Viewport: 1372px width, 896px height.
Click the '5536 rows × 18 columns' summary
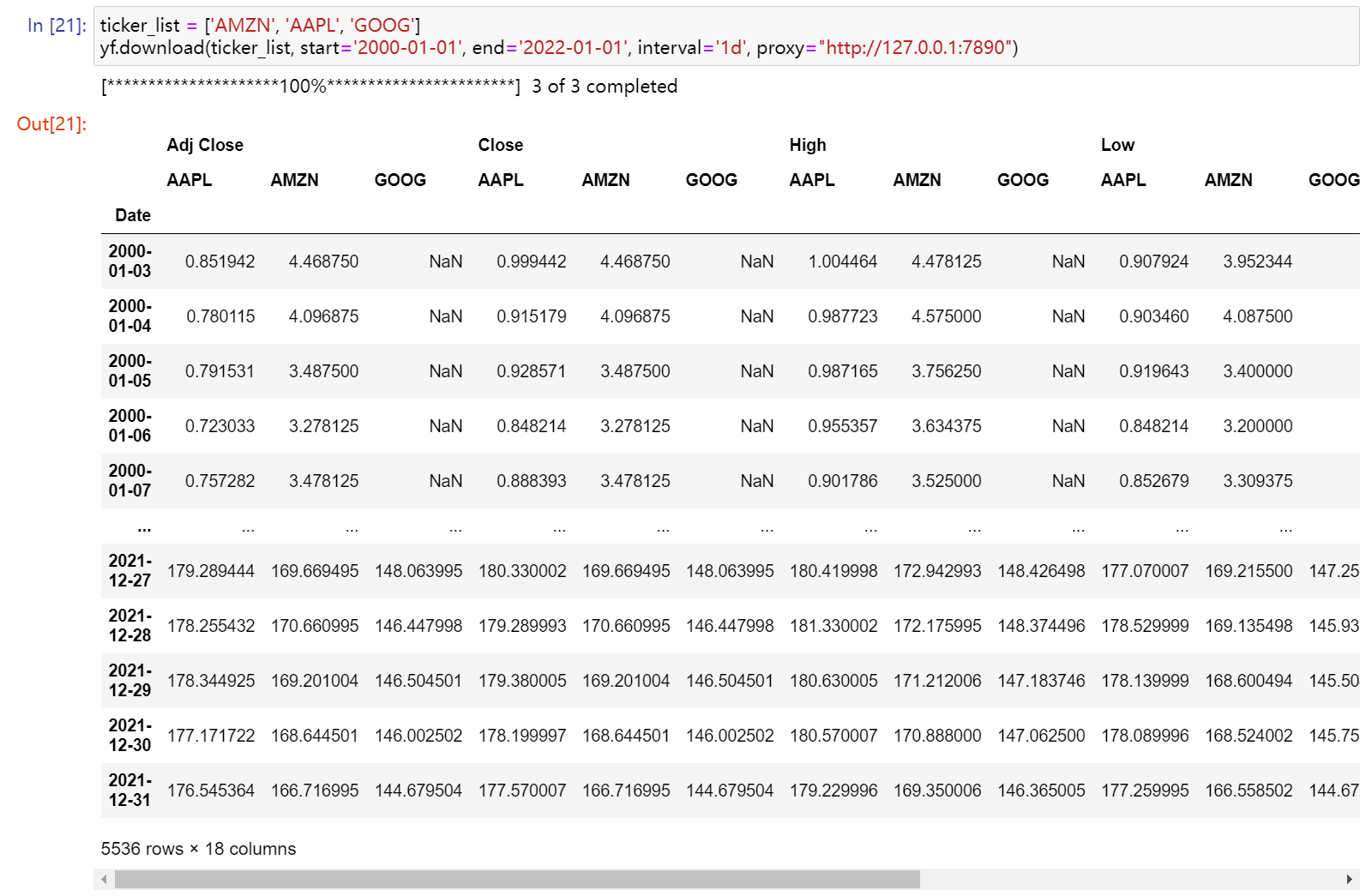[198, 849]
